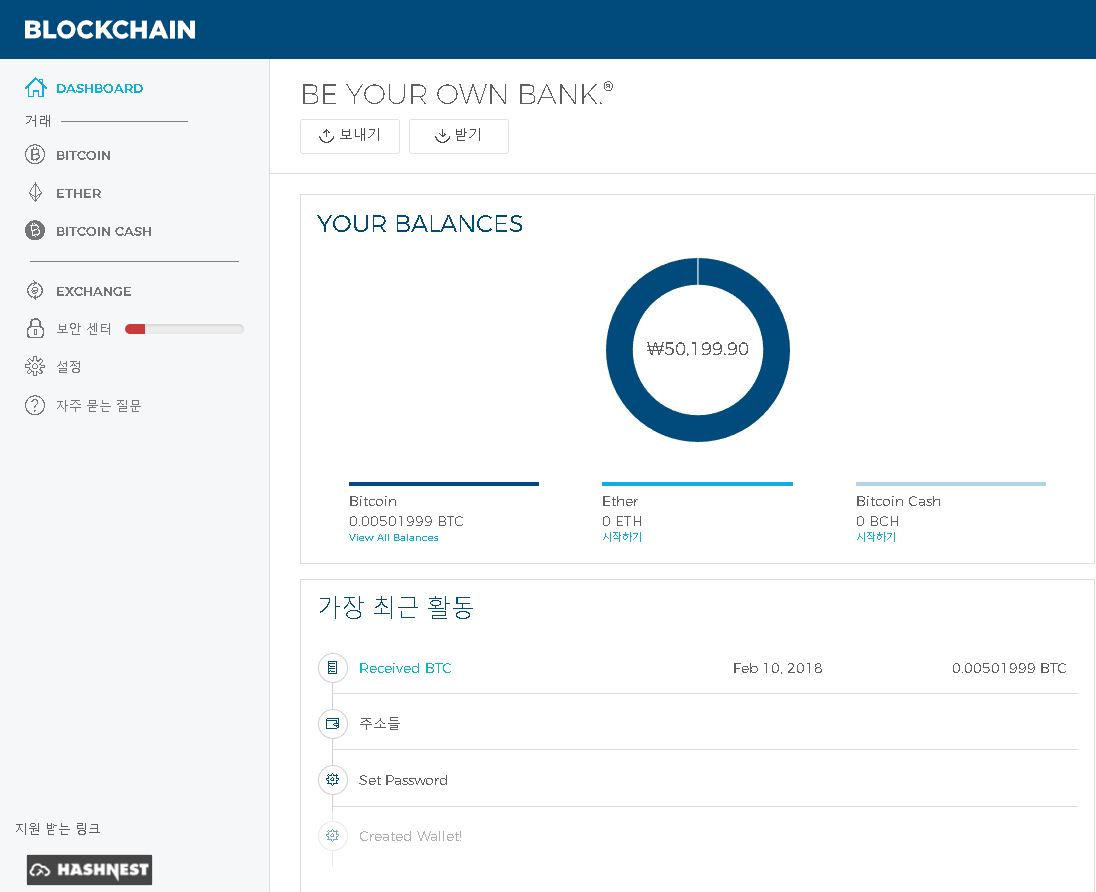This screenshot has height=892, width=1096.
Task: Click 시작하기 under Bitcoin Cash balance
Action: (x=876, y=538)
